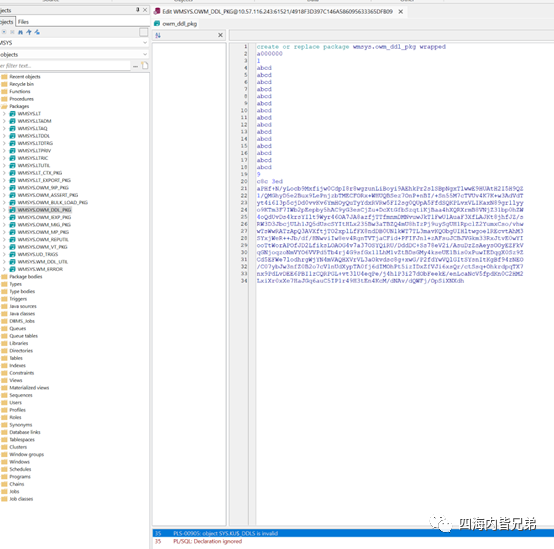Switch to the Files tab
This screenshot has height=549, width=554.
click(x=23, y=22)
